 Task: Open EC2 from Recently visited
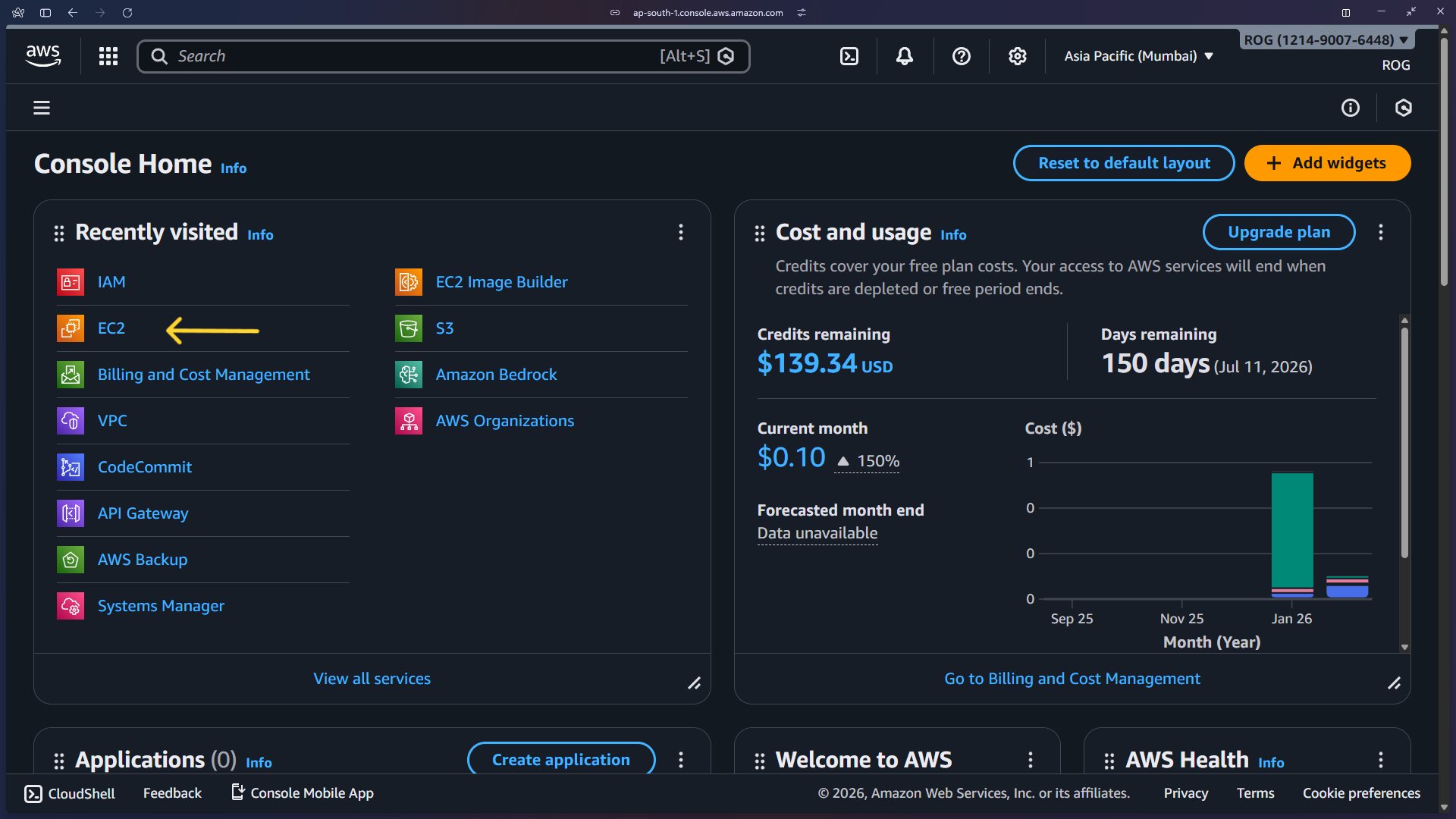pos(111,328)
